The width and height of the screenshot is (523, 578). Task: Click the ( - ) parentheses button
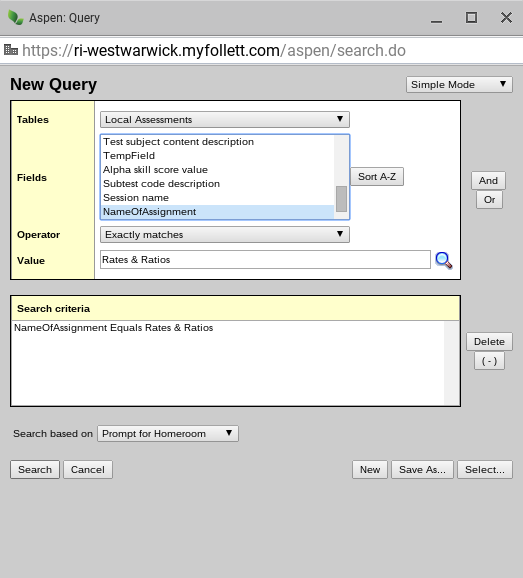coord(489,361)
